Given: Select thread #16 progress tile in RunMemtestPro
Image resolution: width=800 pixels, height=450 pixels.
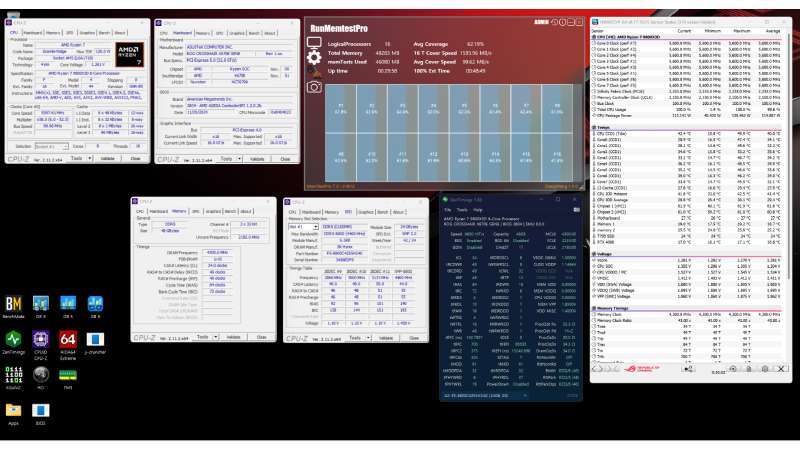Looking at the screenshot, I should click(557, 157).
